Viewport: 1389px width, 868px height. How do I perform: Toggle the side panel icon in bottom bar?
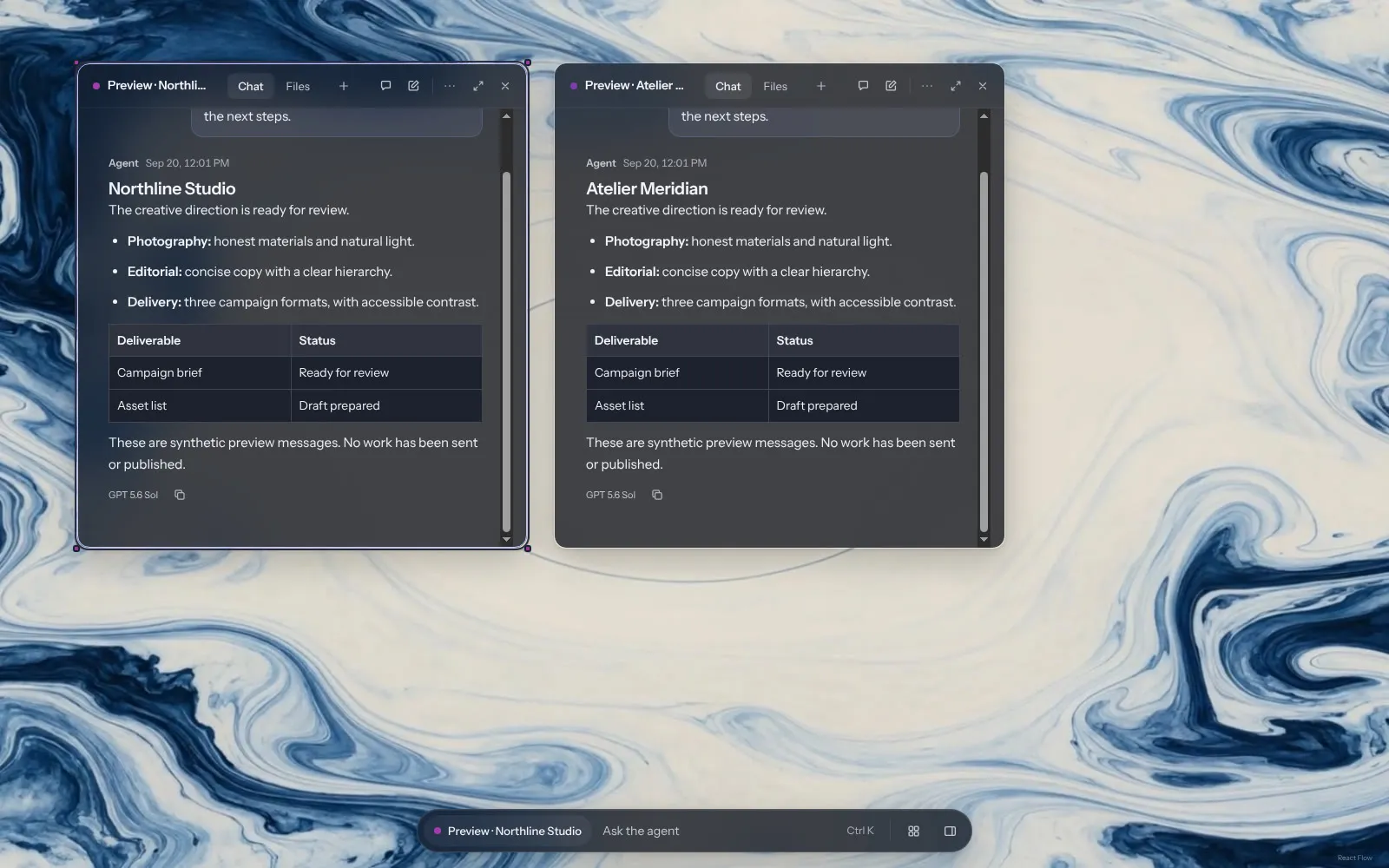(950, 831)
